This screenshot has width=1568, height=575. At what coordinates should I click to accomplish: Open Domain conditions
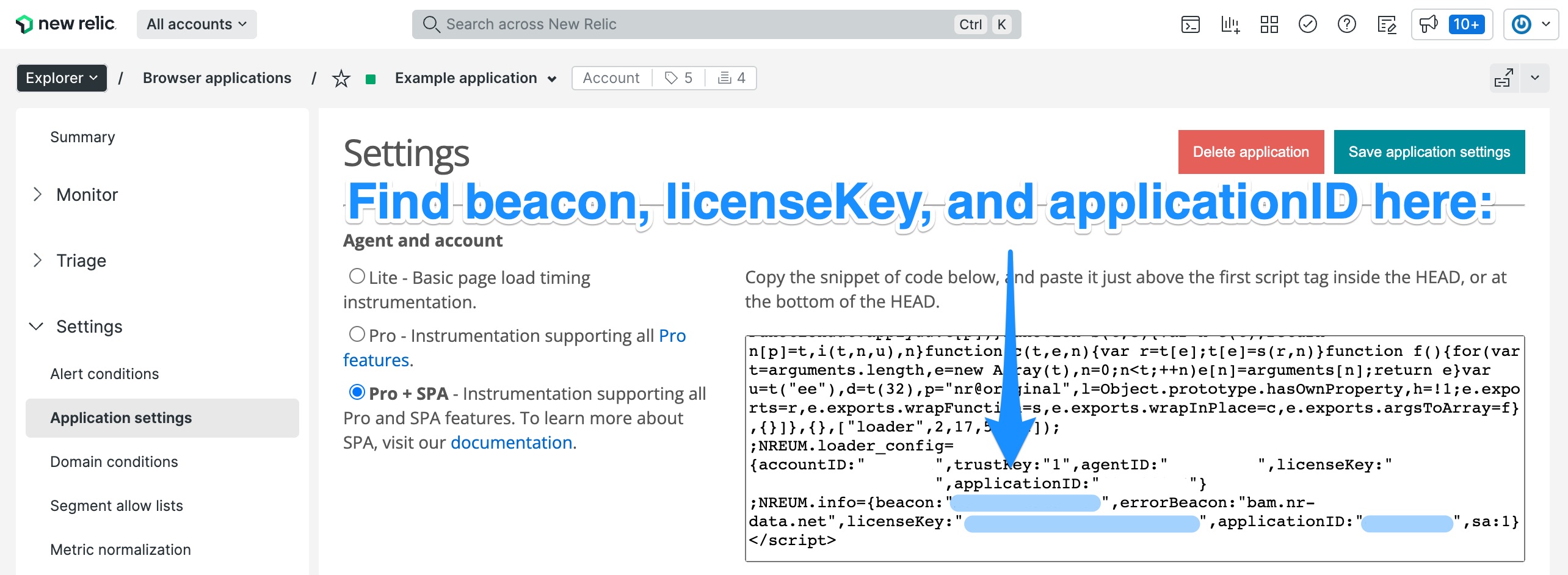(x=114, y=462)
